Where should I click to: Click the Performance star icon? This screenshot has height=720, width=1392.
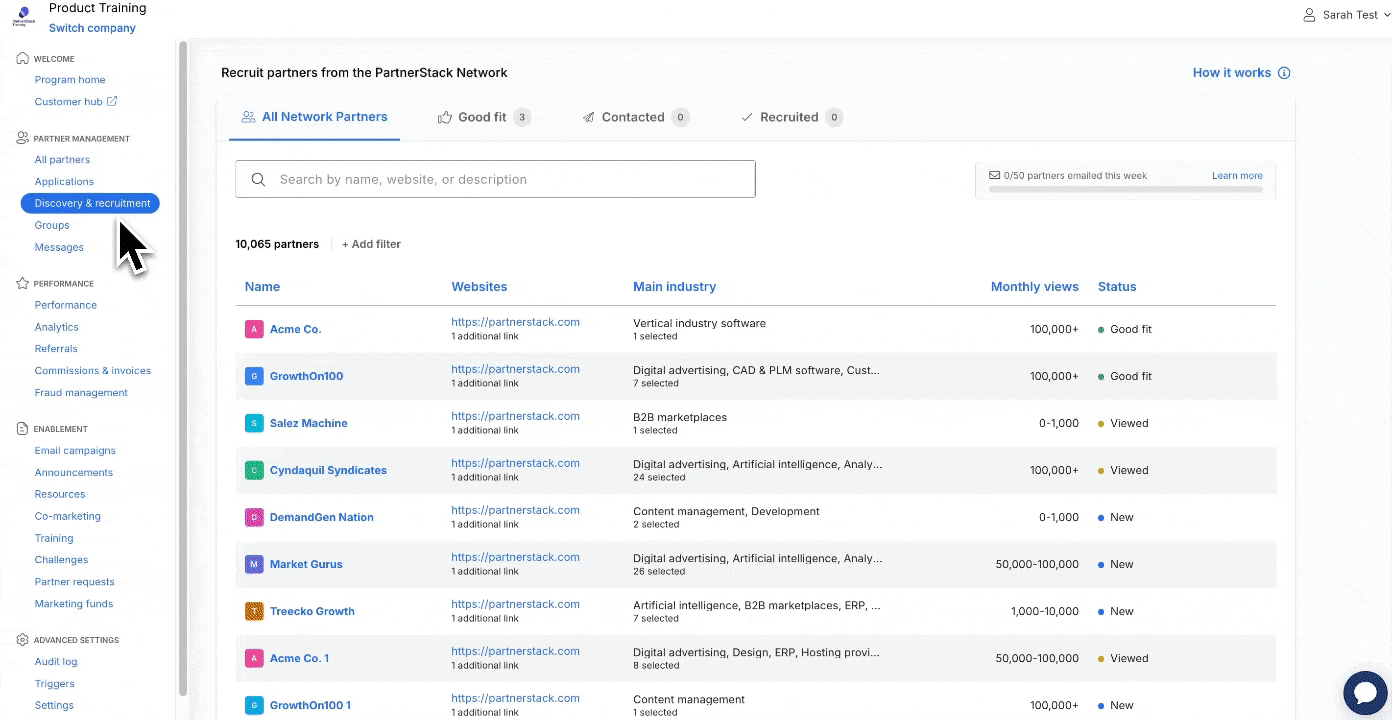tap(22, 283)
